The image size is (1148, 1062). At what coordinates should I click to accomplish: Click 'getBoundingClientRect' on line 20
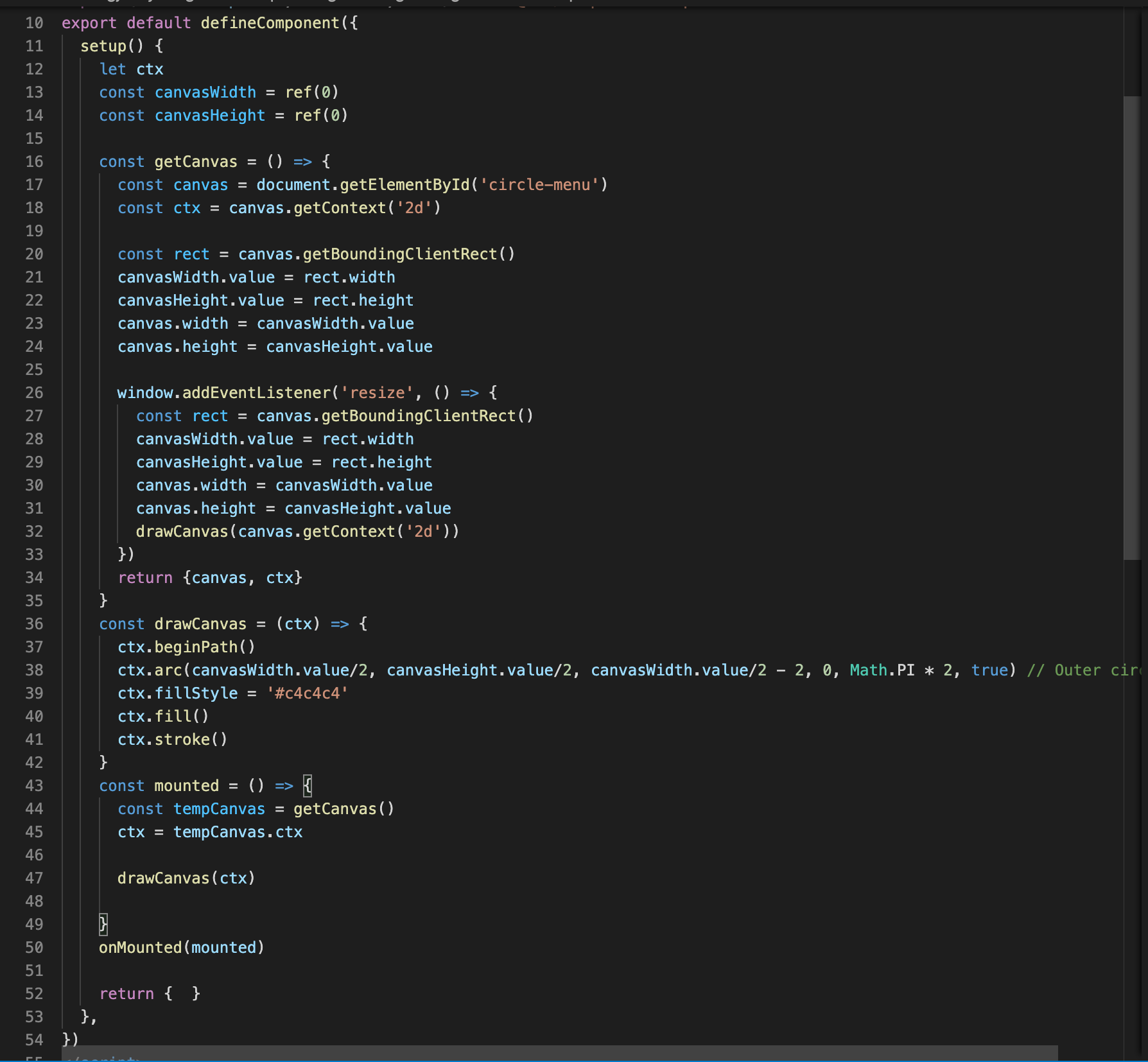click(400, 254)
